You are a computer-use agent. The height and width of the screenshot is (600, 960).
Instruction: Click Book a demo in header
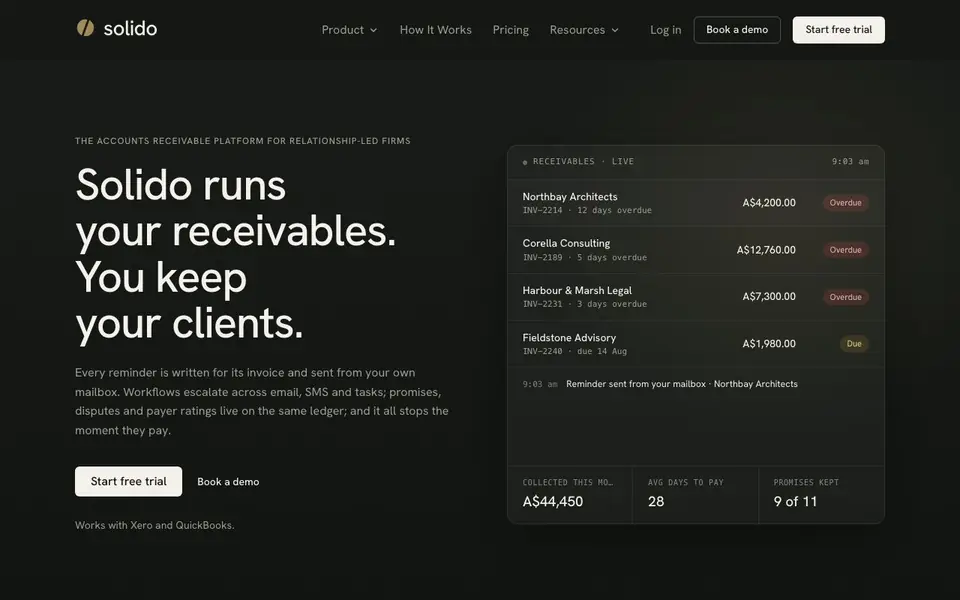click(x=737, y=30)
